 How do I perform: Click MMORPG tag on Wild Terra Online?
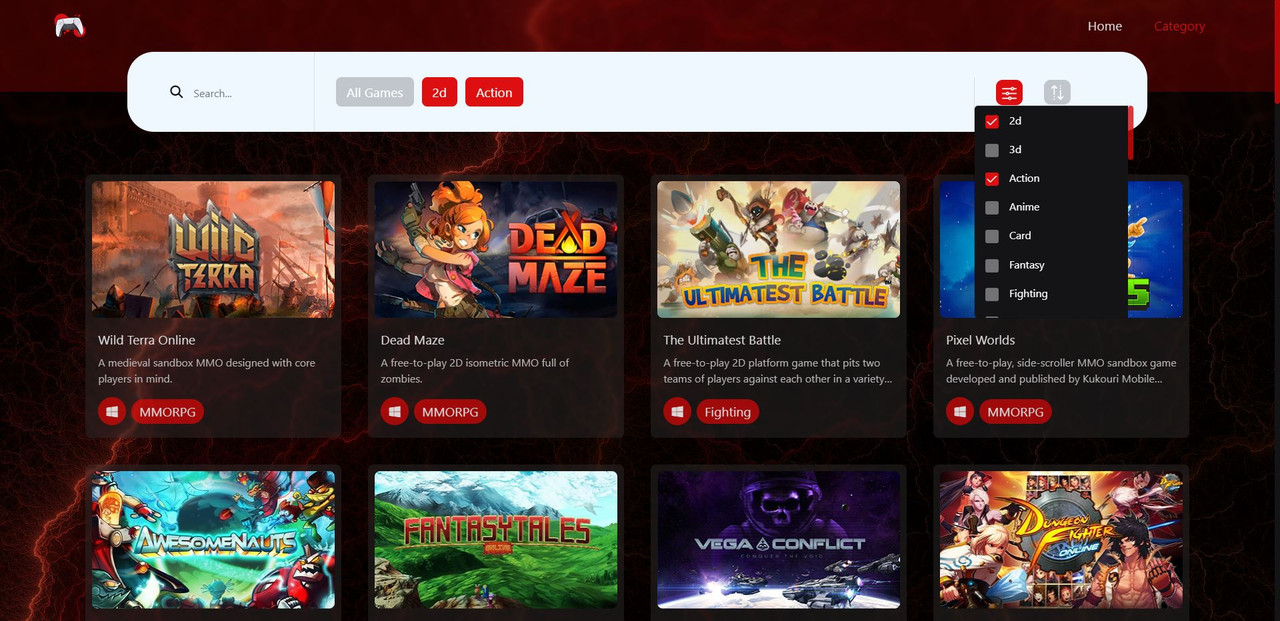[167, 411]
